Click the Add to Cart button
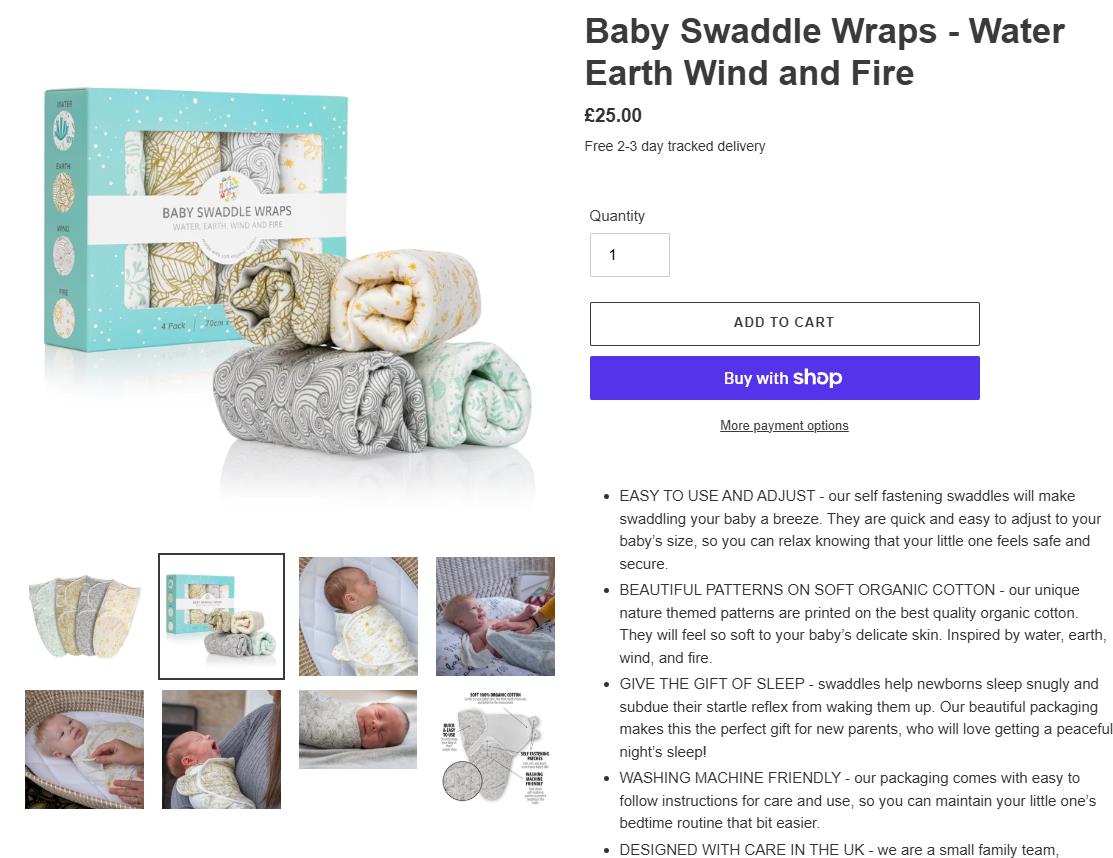 click(784, 324)
